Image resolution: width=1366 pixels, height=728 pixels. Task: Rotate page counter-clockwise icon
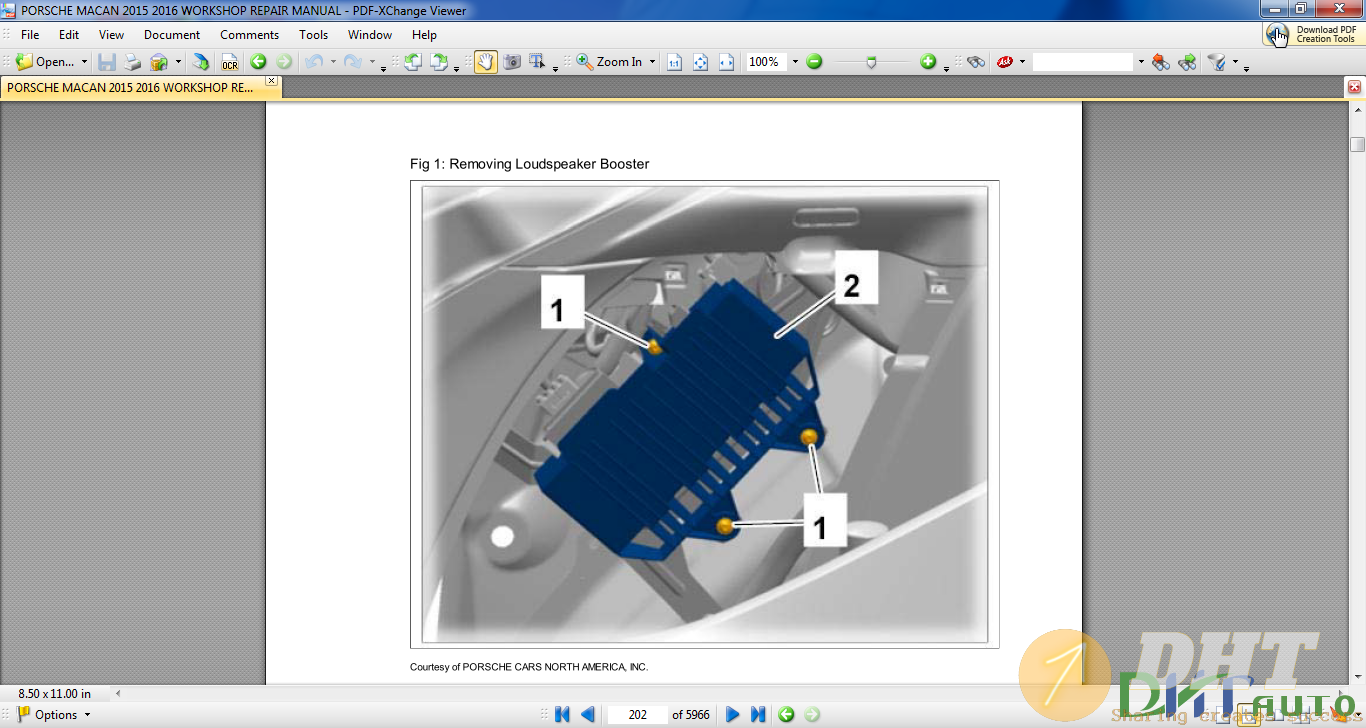[x=413, y=62]
